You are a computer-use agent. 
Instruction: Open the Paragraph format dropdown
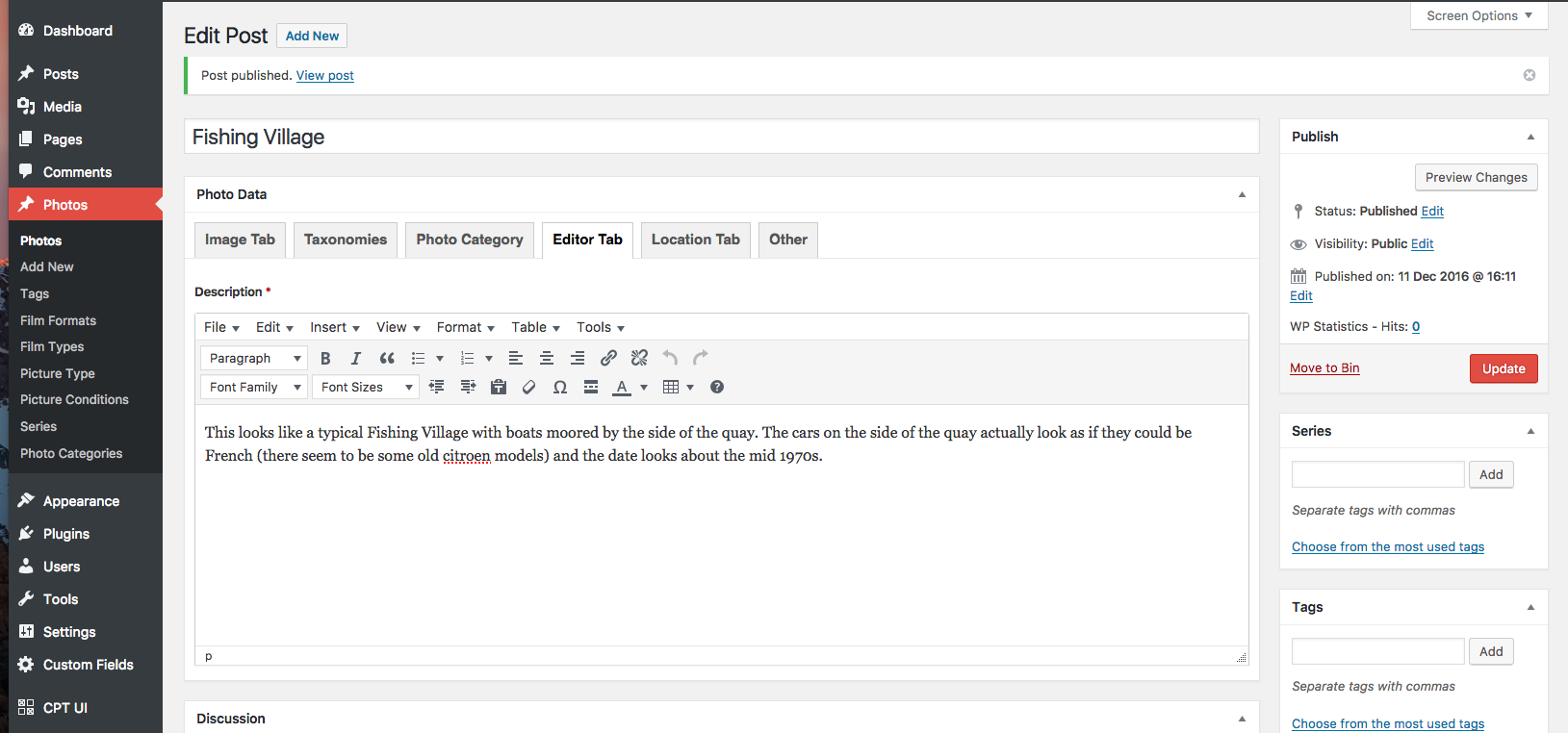254,358
